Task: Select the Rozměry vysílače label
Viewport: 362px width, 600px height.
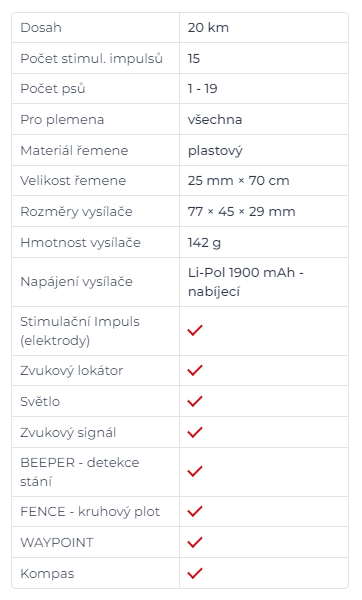Action: pos(76,212)
